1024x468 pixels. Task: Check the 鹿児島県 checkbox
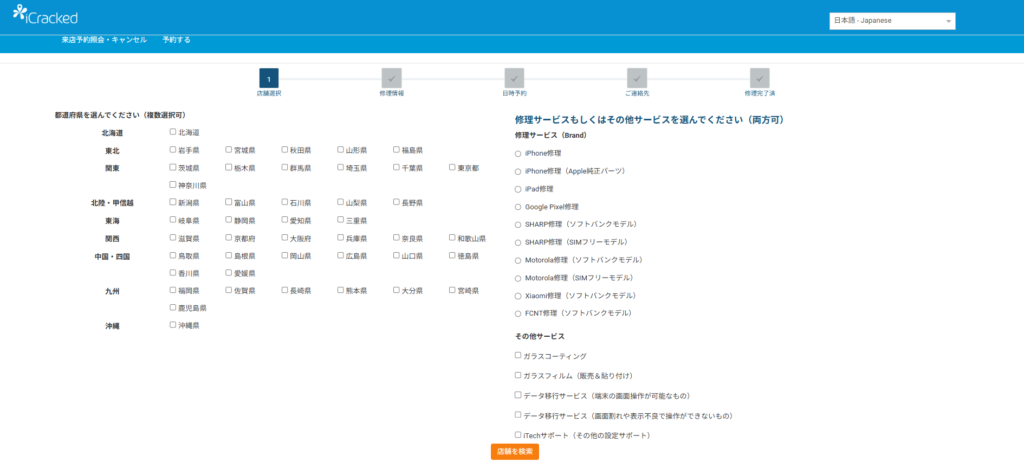(173, 307)
